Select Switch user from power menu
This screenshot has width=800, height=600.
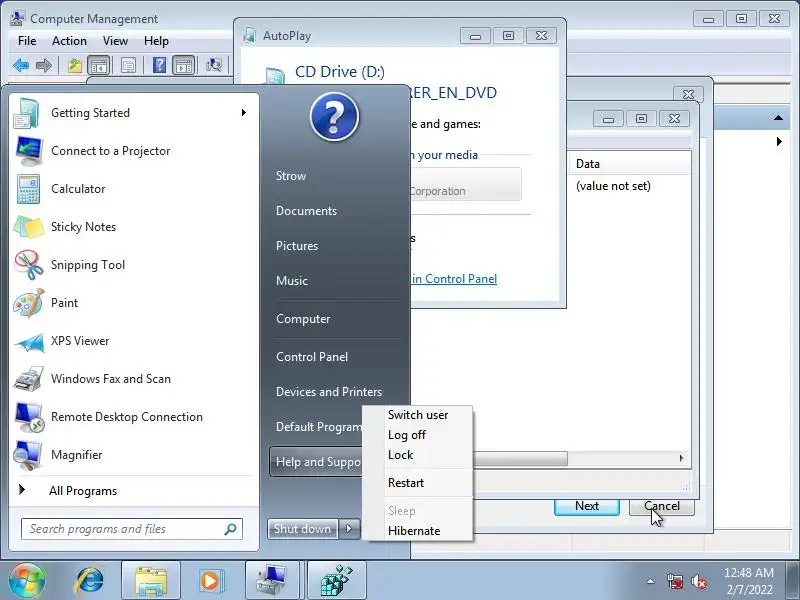418,415
